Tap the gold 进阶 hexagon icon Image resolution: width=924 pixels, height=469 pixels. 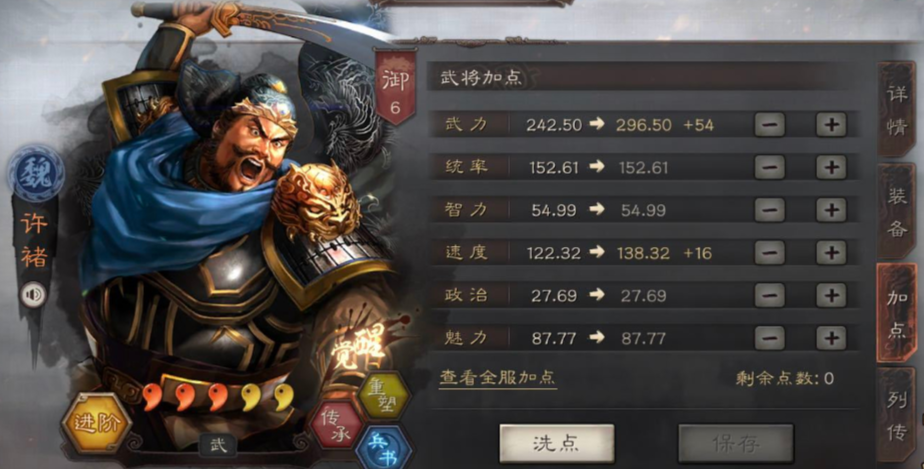pyautogui.click(x=97, y=423)
